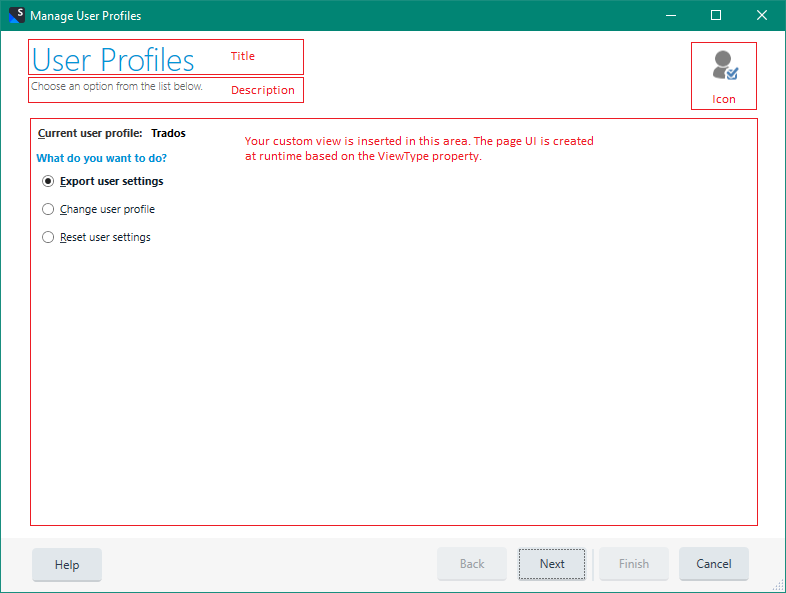Click the 'What do you want to do?' text
This screenshot has height=593, width=786.
102,158
